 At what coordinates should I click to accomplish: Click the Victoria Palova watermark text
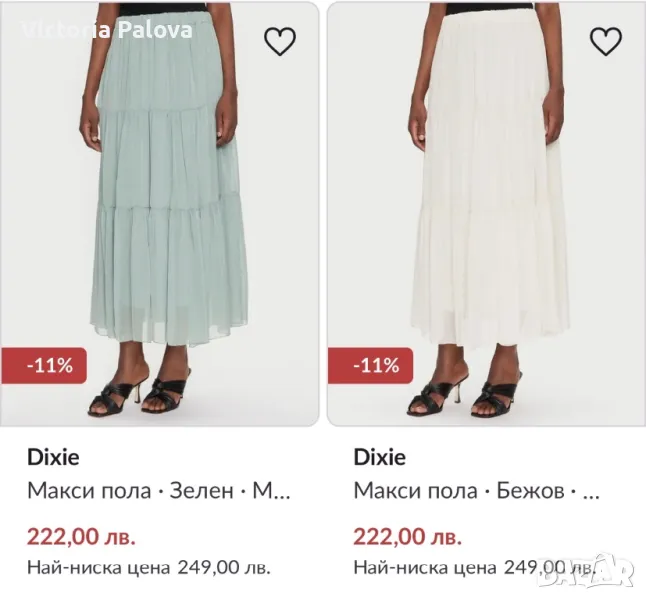point(108,28)
